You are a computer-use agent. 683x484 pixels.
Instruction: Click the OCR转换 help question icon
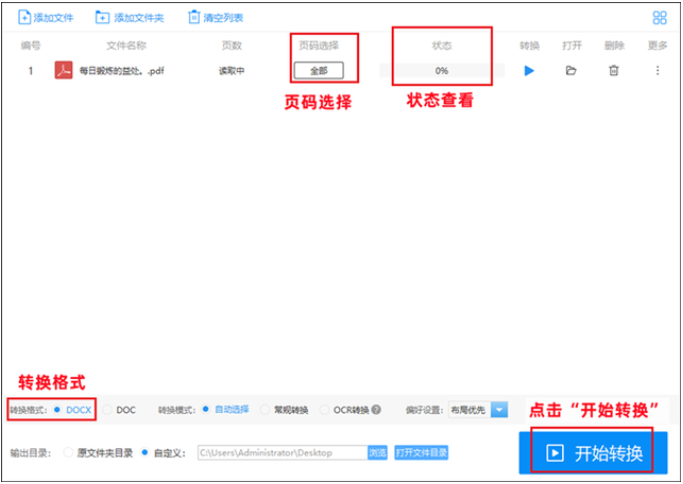[x=376, y=410]
